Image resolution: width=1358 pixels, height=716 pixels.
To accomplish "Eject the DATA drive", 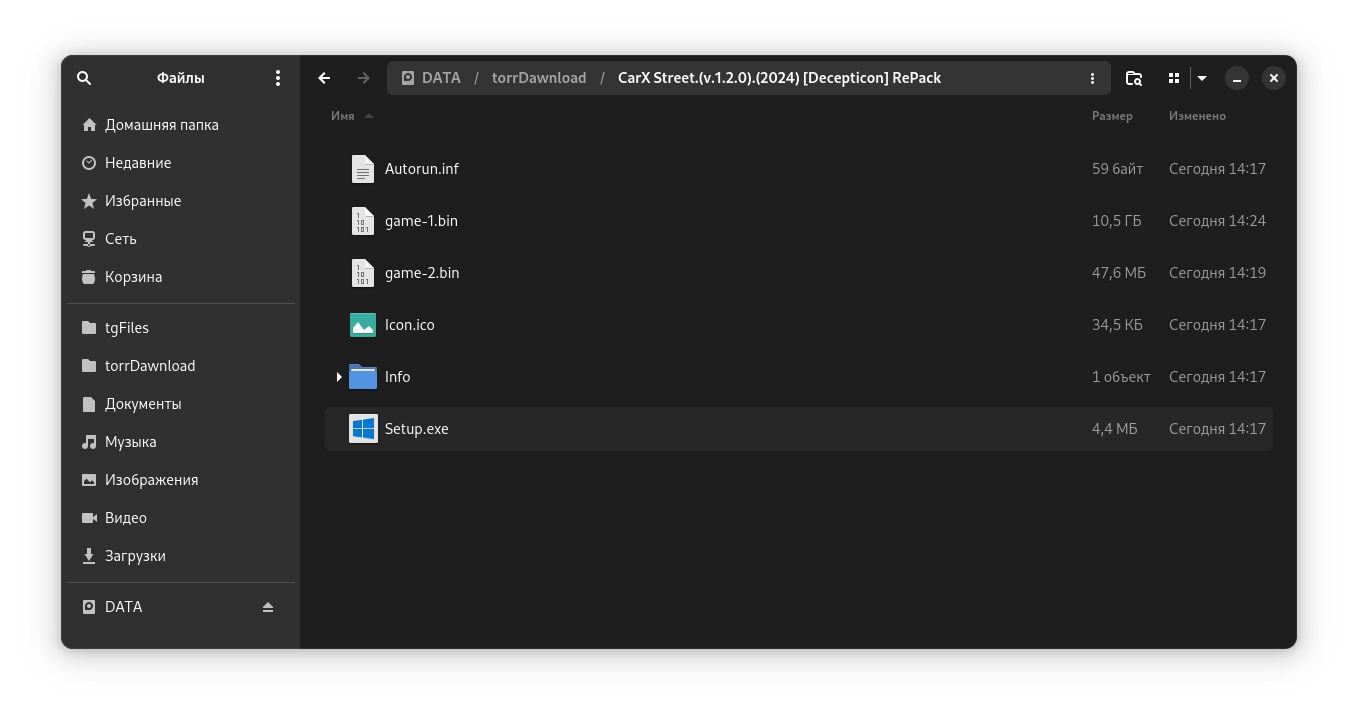I will point(267,607).
